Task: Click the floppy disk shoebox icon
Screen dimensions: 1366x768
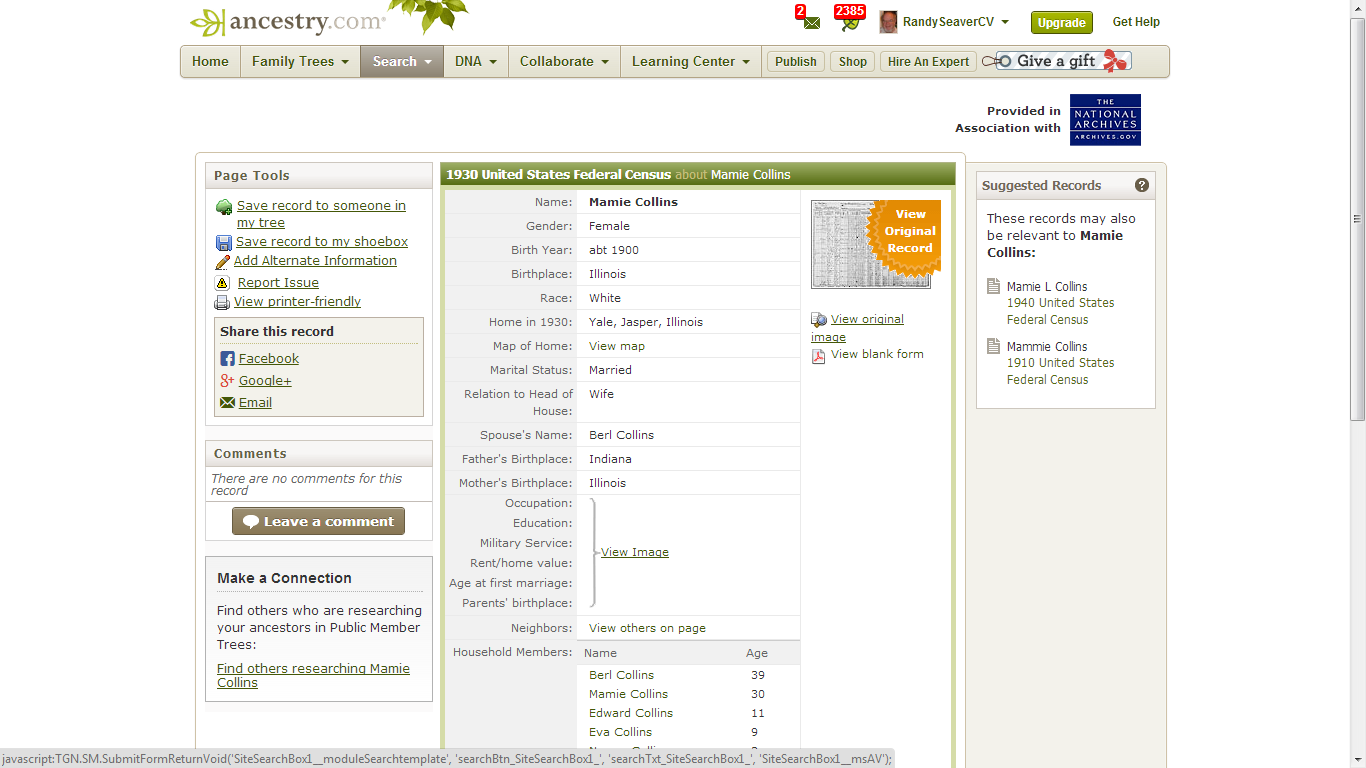Action: tap(224, 242)
